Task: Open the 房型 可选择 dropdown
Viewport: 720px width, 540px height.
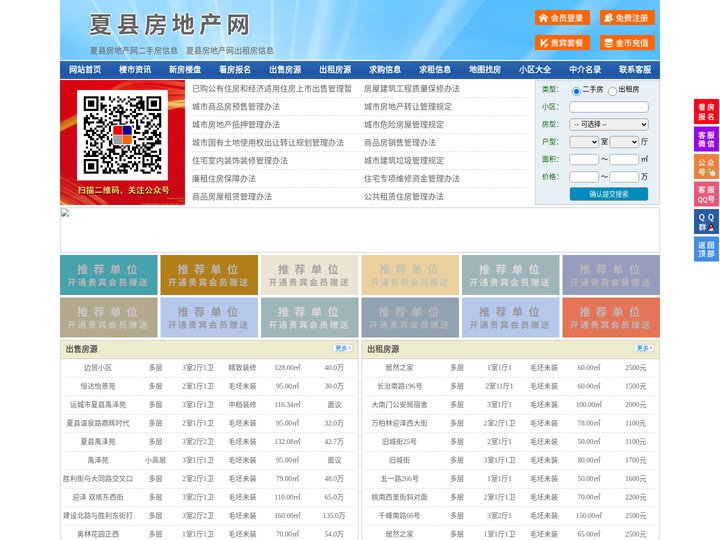Action: [x=609, y=124]
